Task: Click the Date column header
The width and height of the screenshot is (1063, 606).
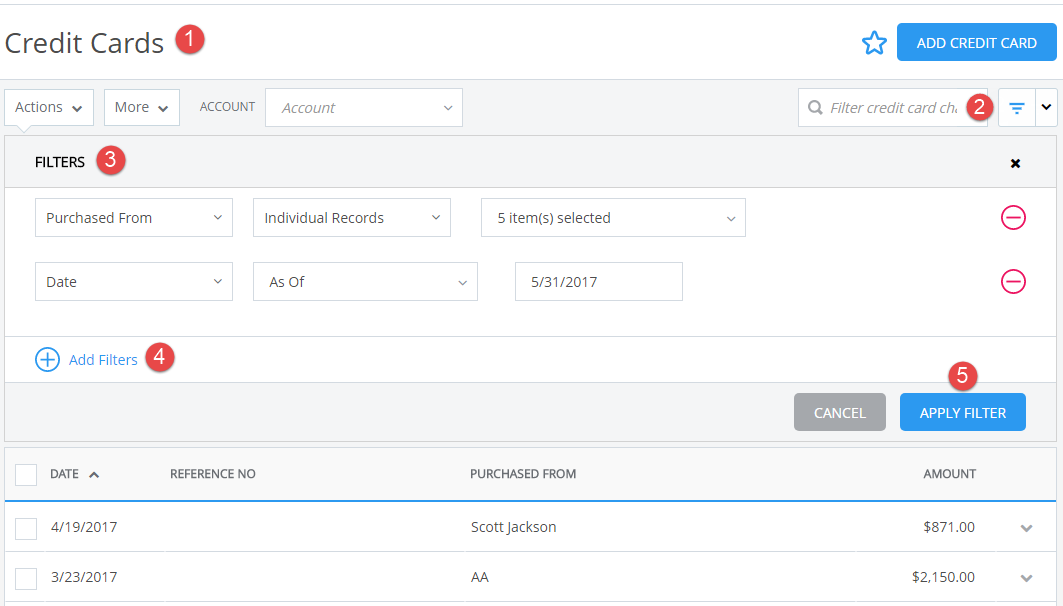Action: [64, 474]
